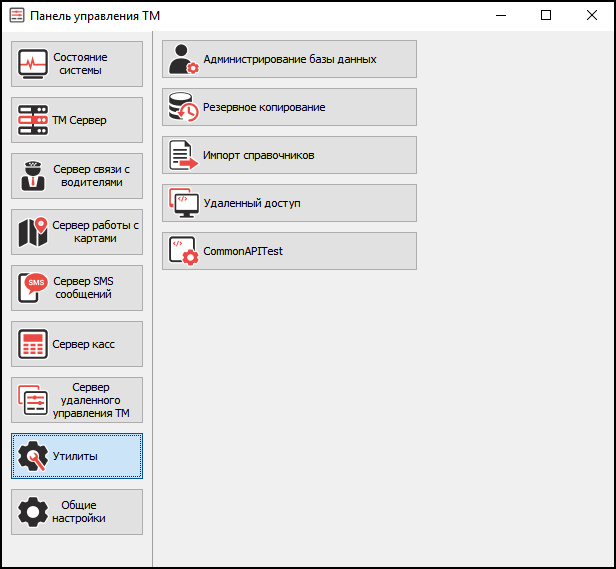Click the sliders icon for remote control server
616x569 pixels.
pos(33,400)
